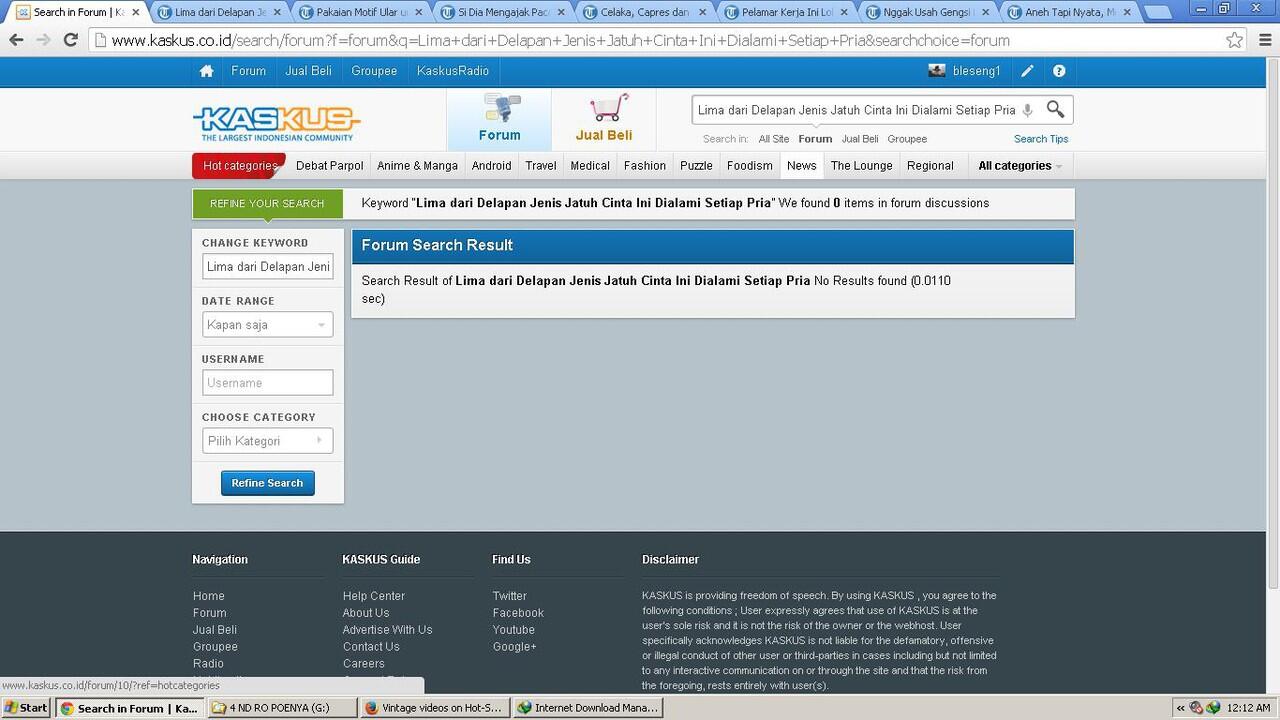The width and height of the screenshot is (1280, 720).
Task: Open the pencil create-post icon
Action: point(1027,71)
